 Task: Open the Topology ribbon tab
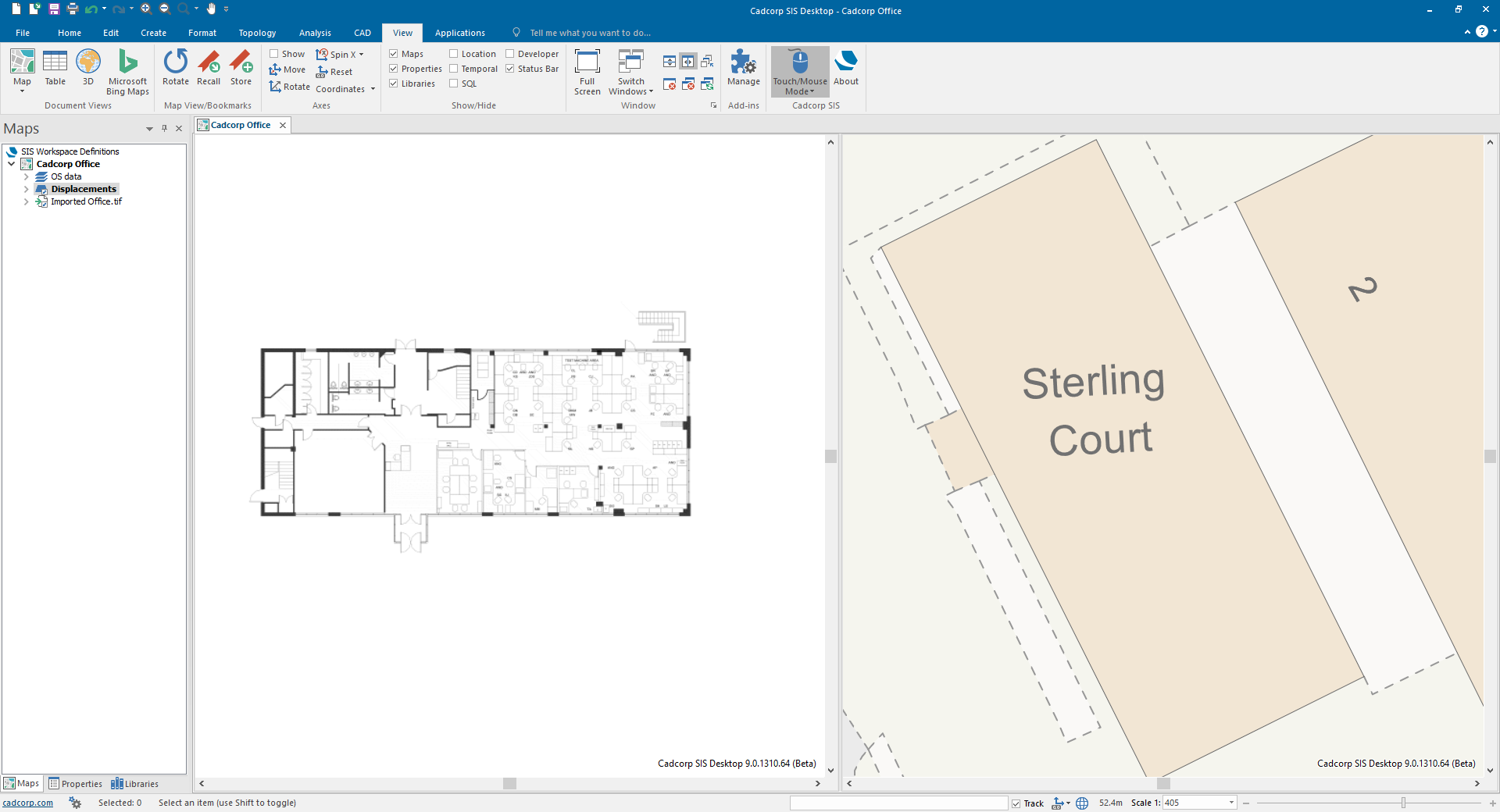pyautogui.click(x=257, y=33)
